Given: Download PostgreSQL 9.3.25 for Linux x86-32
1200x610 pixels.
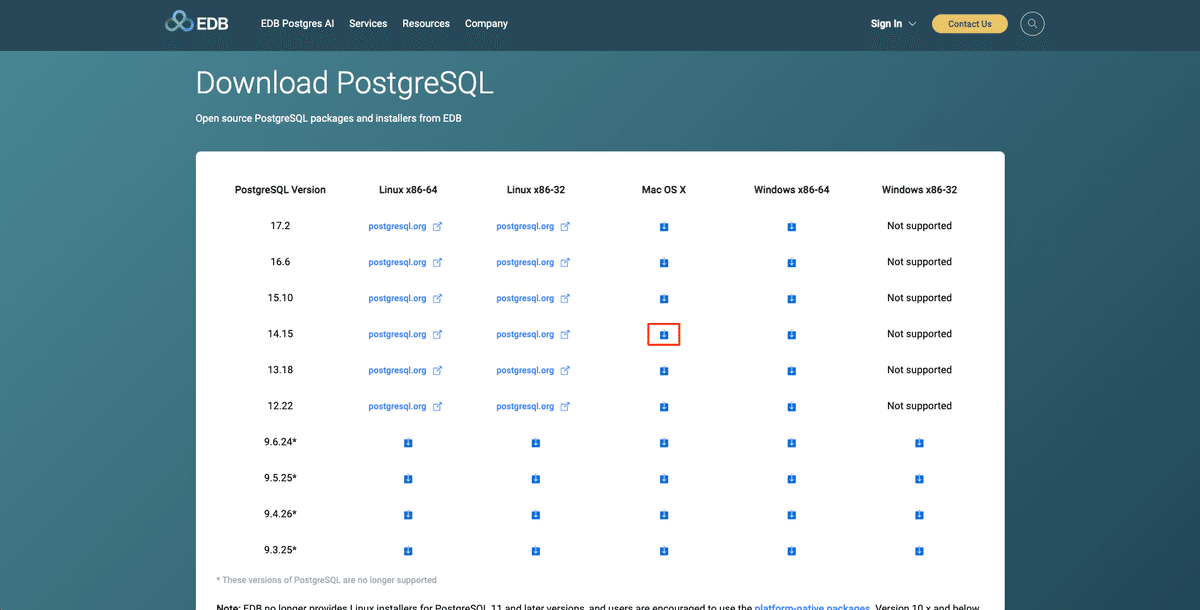Looking at the screenshot, I should coord(536,551).
